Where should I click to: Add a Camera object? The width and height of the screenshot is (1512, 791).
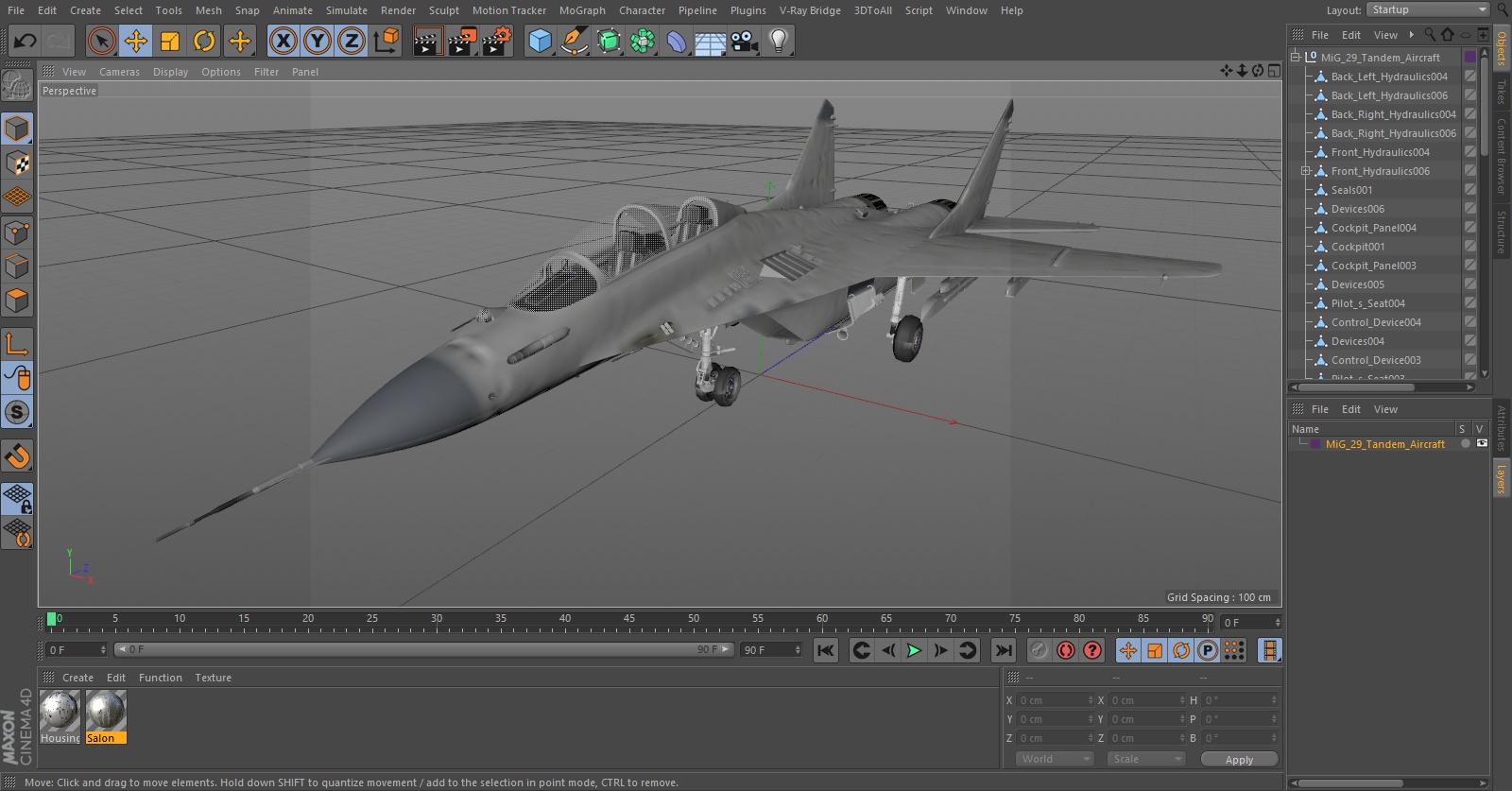[744, 41]
